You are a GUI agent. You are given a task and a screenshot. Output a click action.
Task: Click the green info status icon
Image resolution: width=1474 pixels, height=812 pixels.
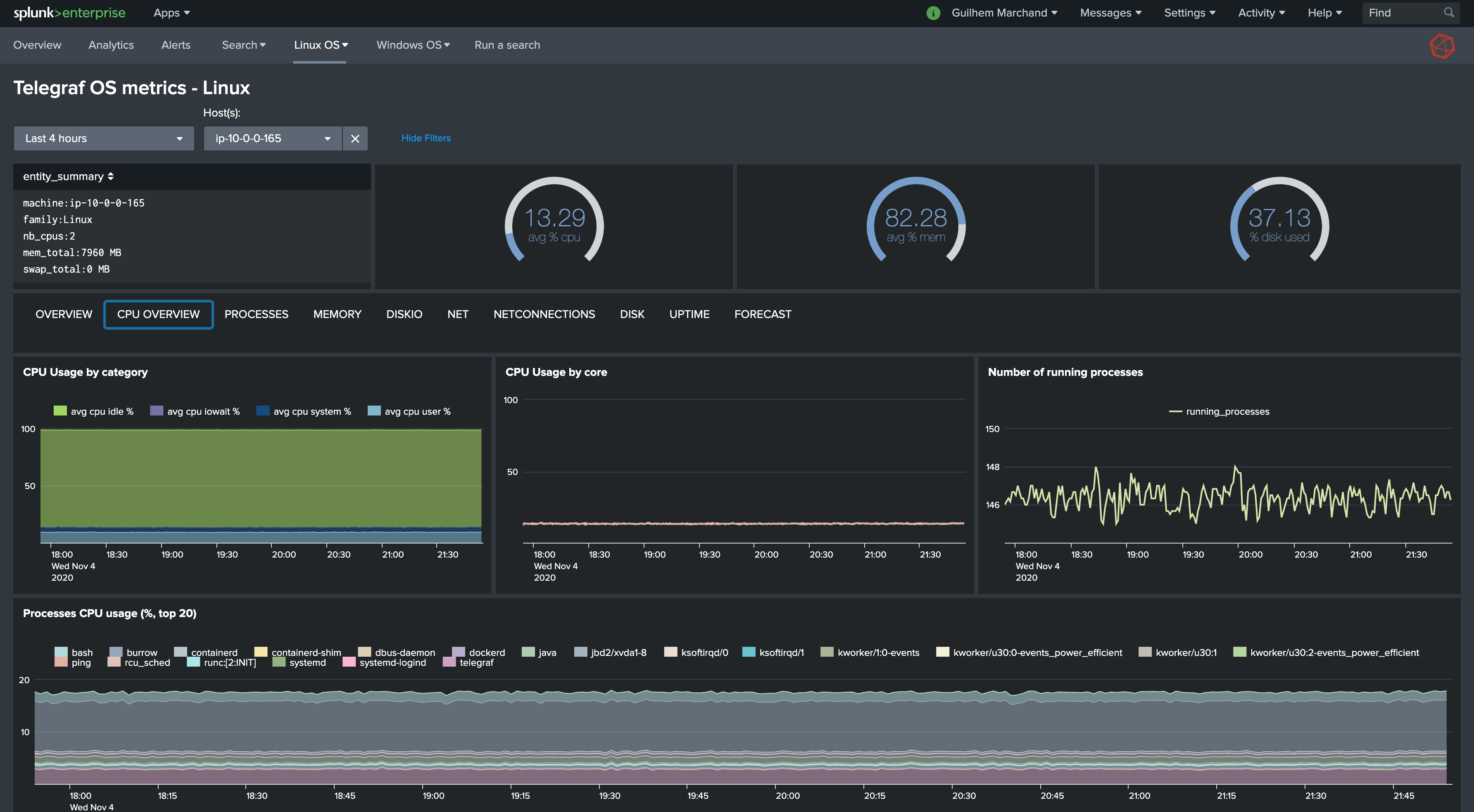tap(933, 12)
